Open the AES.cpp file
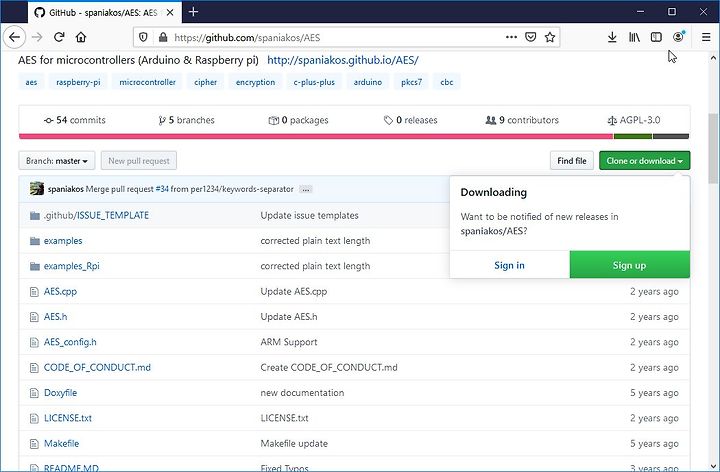This screenshot has width=720, height=472. [60, 292]
